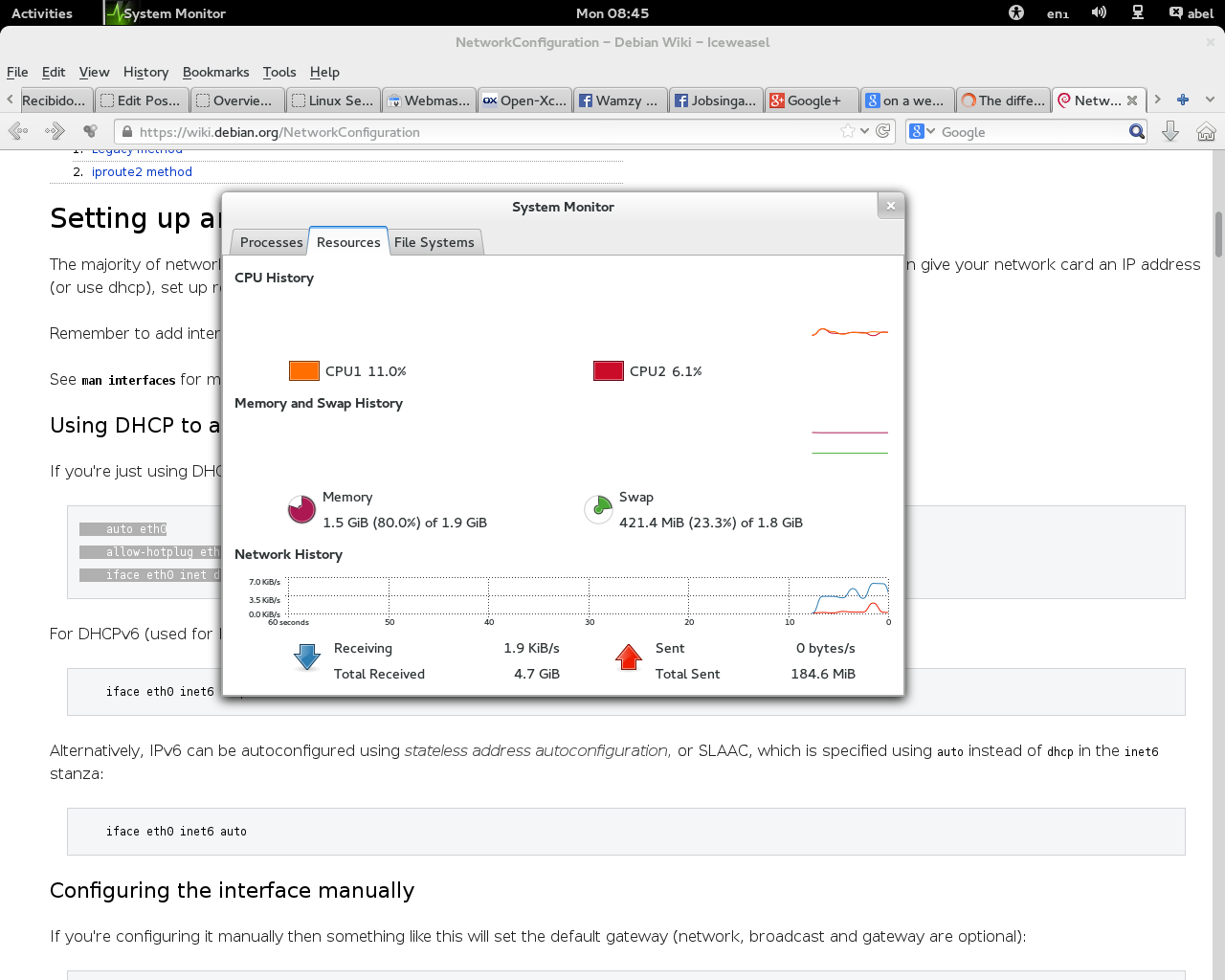Open the Edit menu
This screenshot has width=1225, height=980.
54,72
